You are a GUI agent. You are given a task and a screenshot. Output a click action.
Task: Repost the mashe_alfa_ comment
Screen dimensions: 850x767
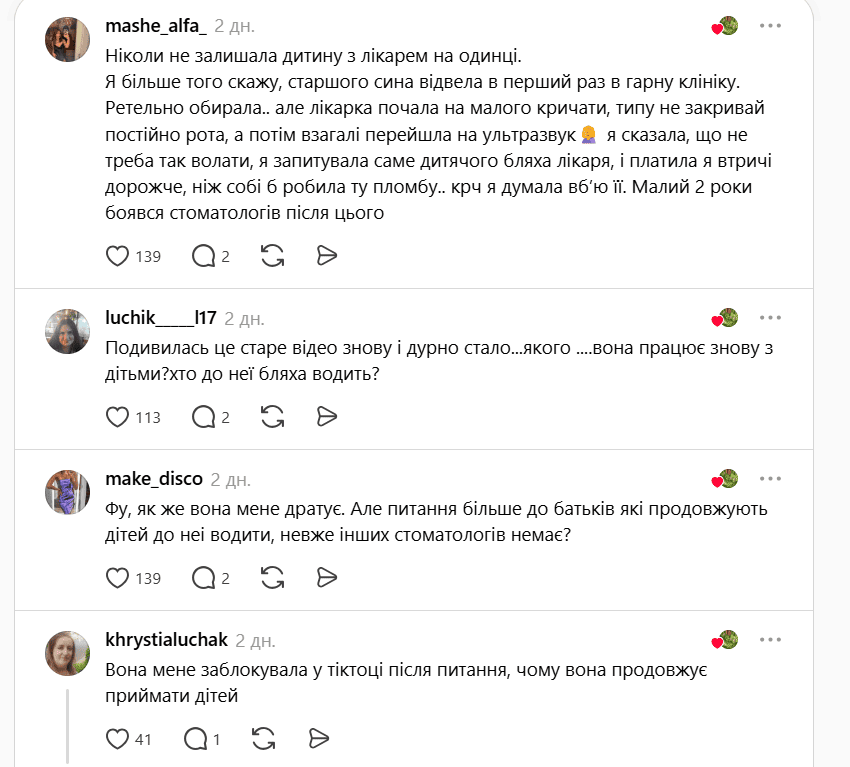pyautogui.click(x=272, y=256)
